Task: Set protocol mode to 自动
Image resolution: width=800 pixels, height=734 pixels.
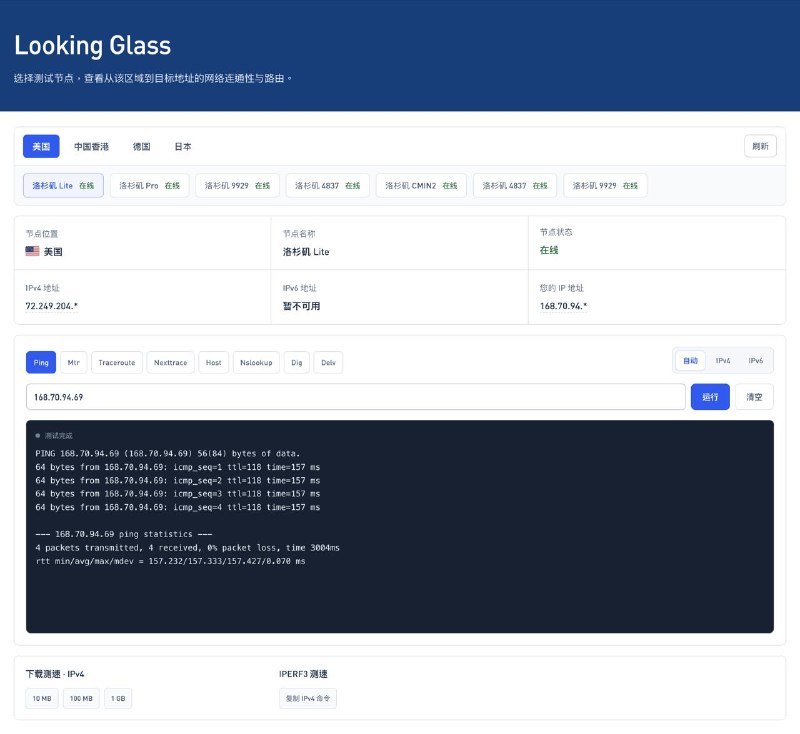Action: coord(690,361)
